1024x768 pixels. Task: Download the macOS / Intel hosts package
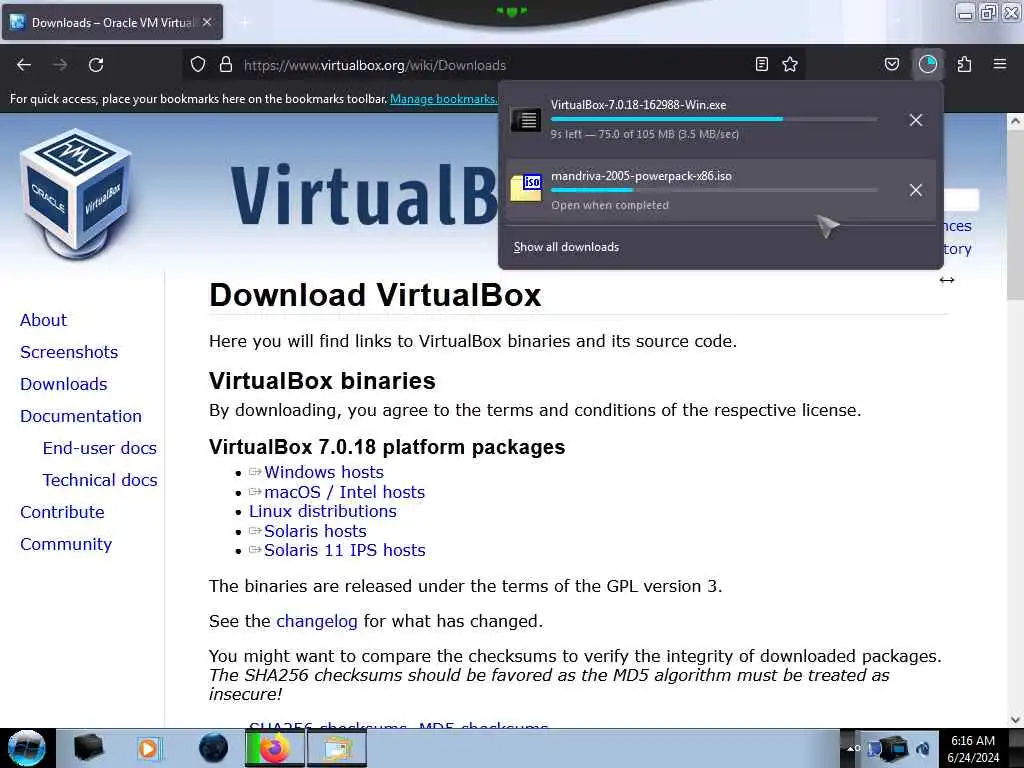click(344, 492)
